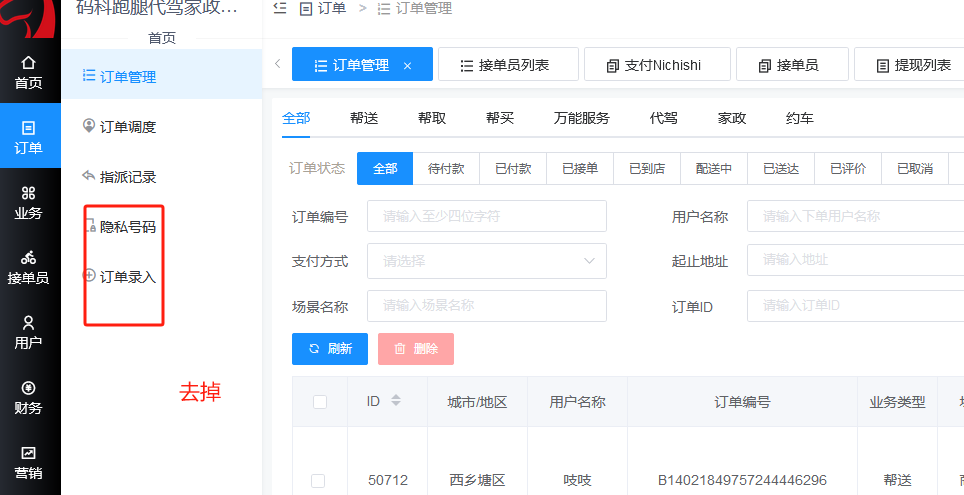Open 订单调度 in the submenu
This screenshot has height=495, width=964.
162,127
